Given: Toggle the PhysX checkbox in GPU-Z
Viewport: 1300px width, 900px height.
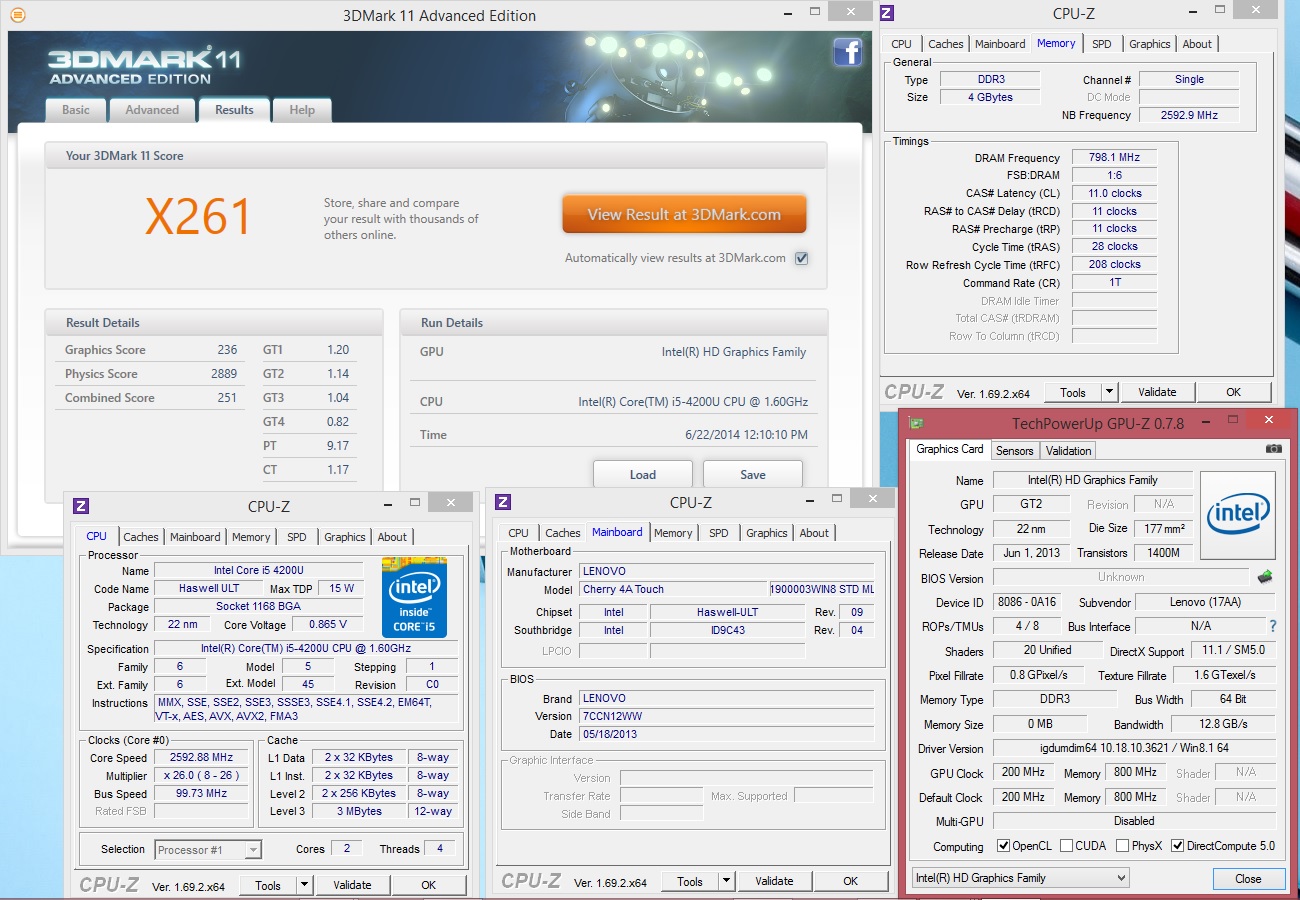Looking at the screenshot, I should [x=1122, y=846].
